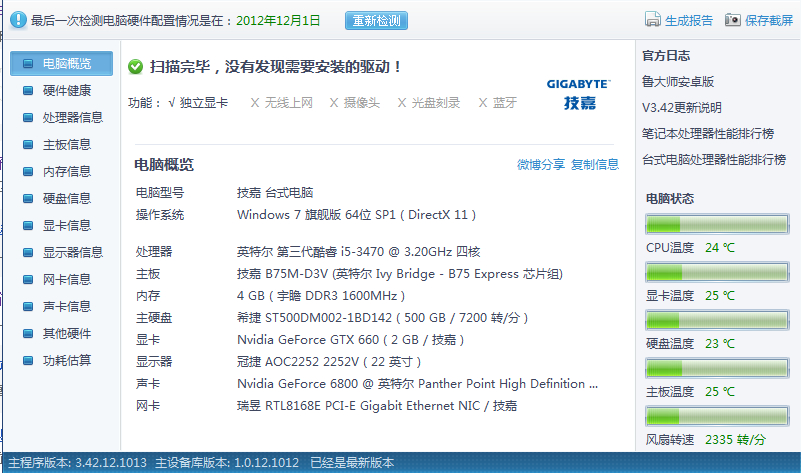Click the icon beside 网卡信息
Screen dimensions: 801x473
(28, 280)
